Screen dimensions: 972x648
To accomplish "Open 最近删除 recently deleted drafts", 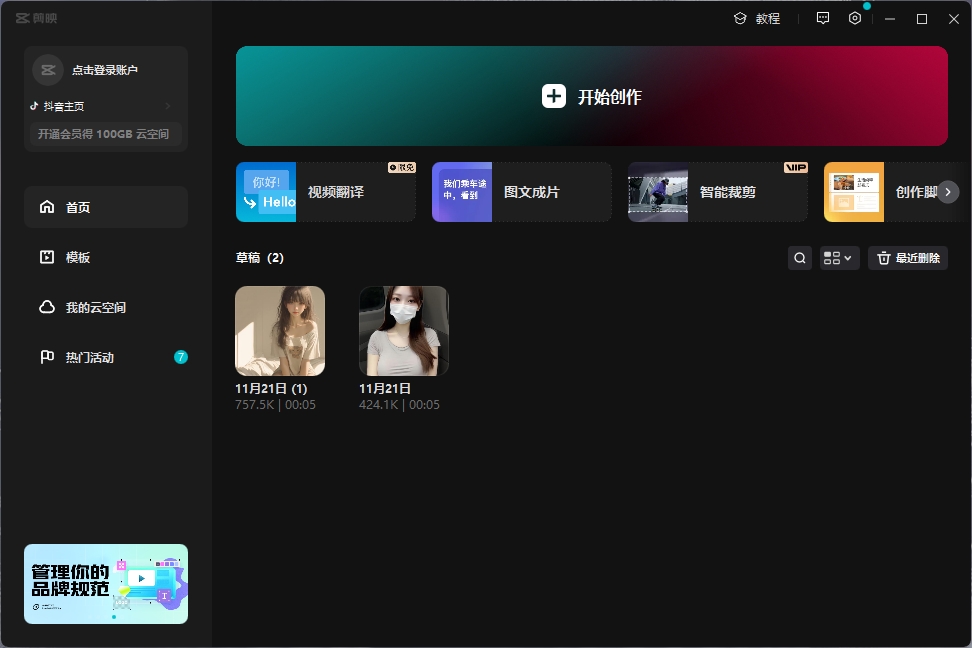I will [907, 257].
